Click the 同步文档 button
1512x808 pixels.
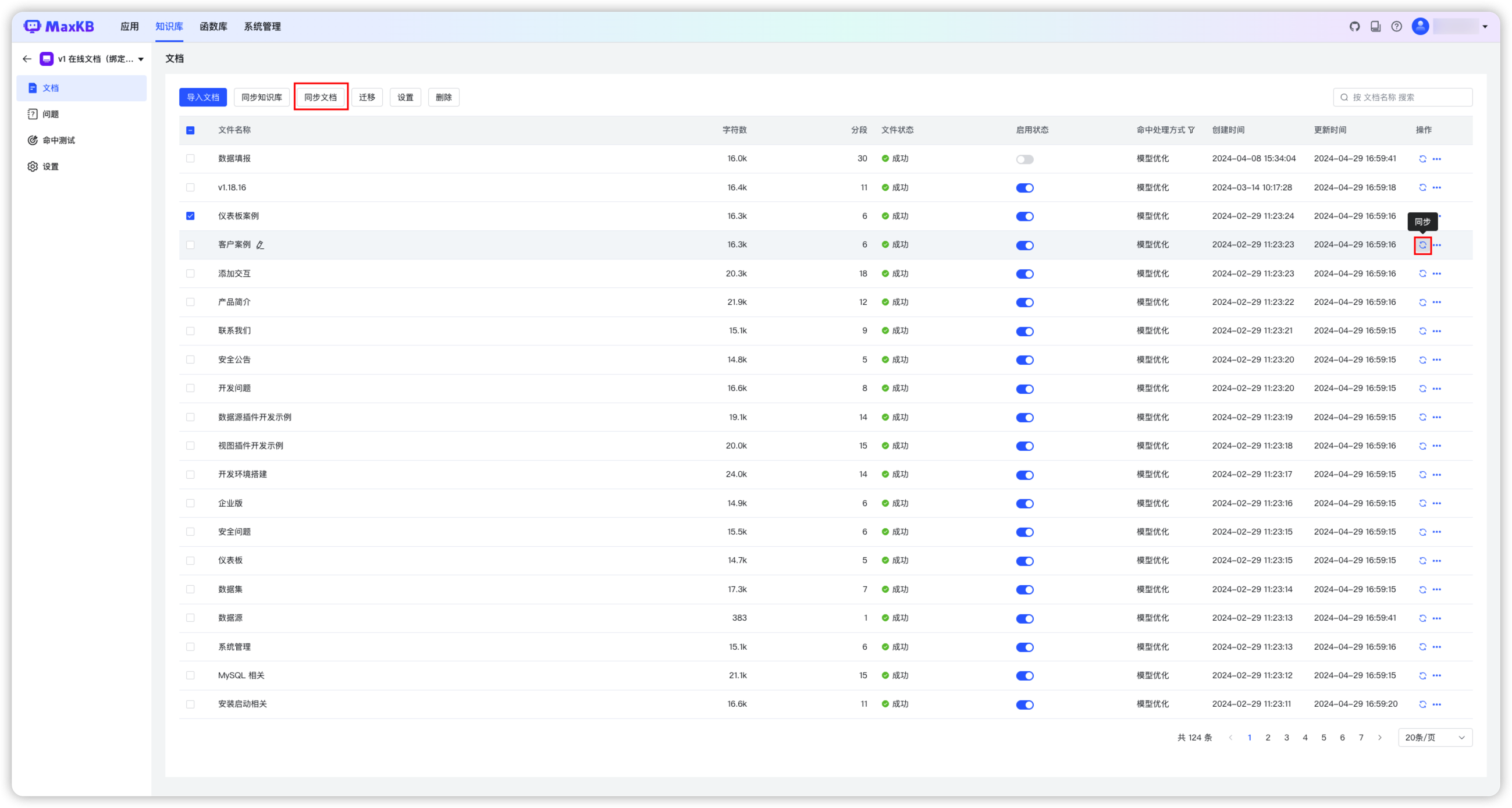click(321, 97)
